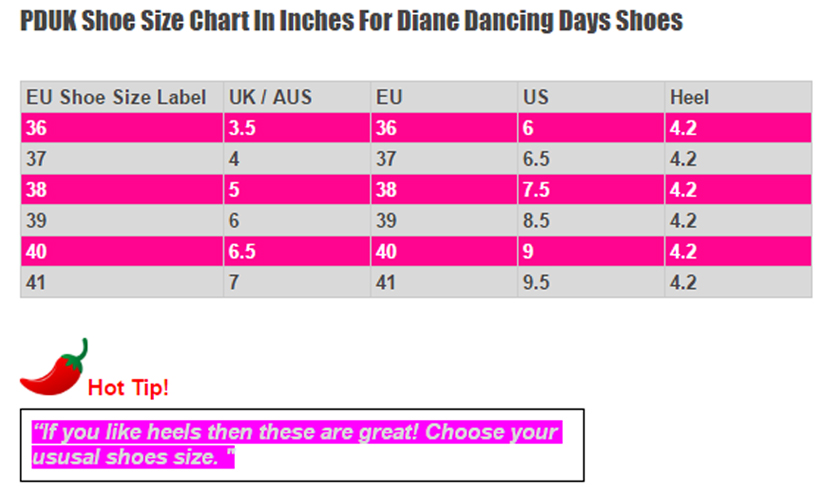
Task: Select US size 7.5 cell
Action: pos(591,190)
